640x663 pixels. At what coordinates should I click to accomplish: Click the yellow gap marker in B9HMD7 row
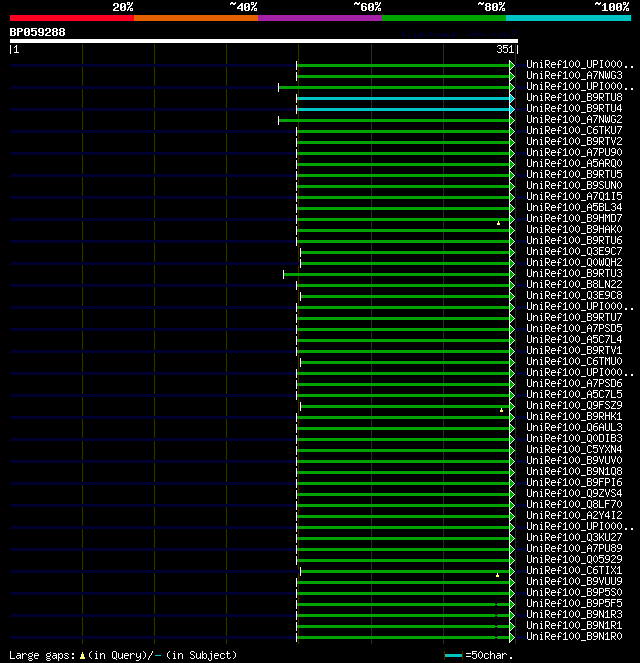(x=498, y=223)
